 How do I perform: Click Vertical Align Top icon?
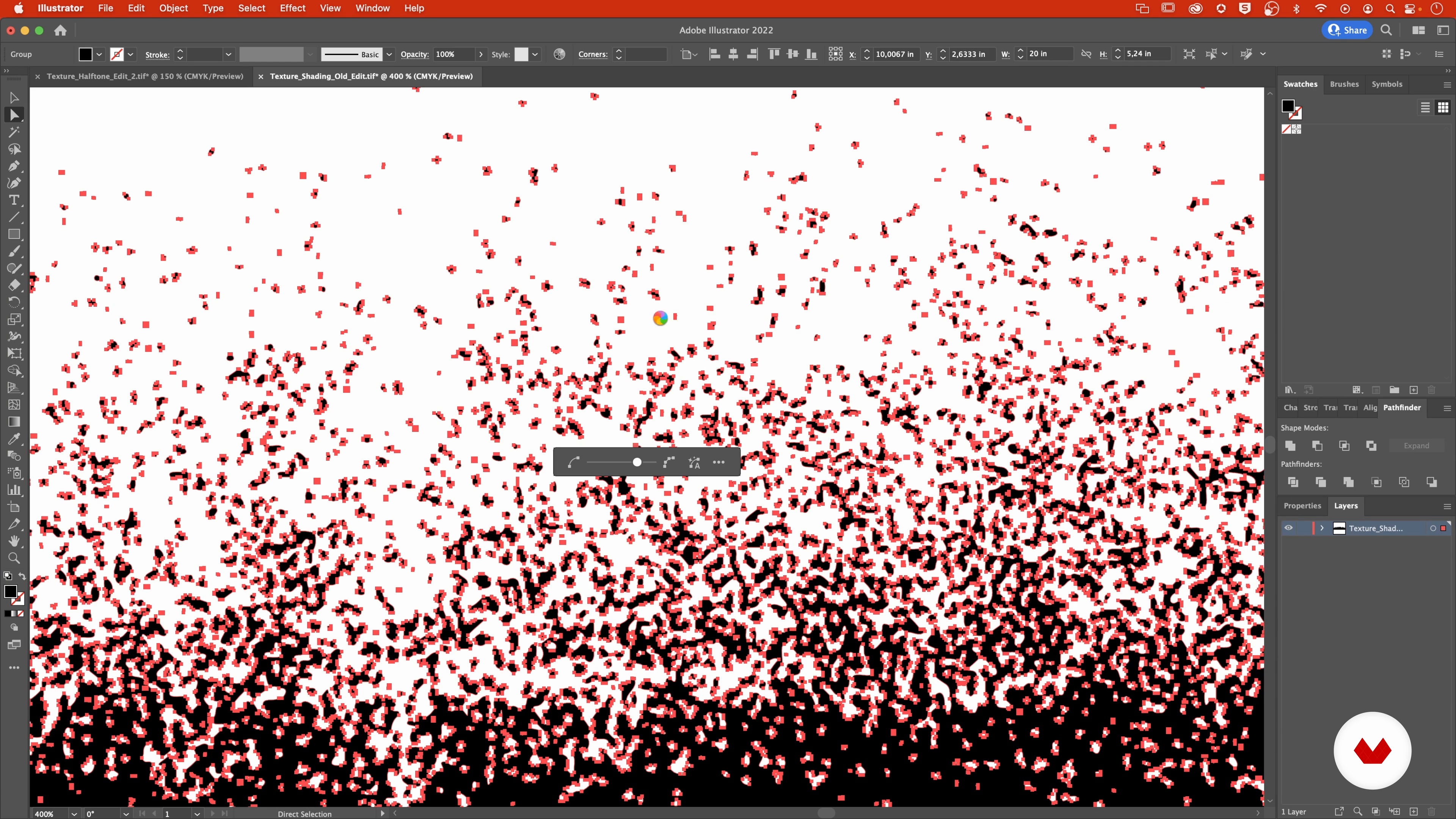pos(774,54)
